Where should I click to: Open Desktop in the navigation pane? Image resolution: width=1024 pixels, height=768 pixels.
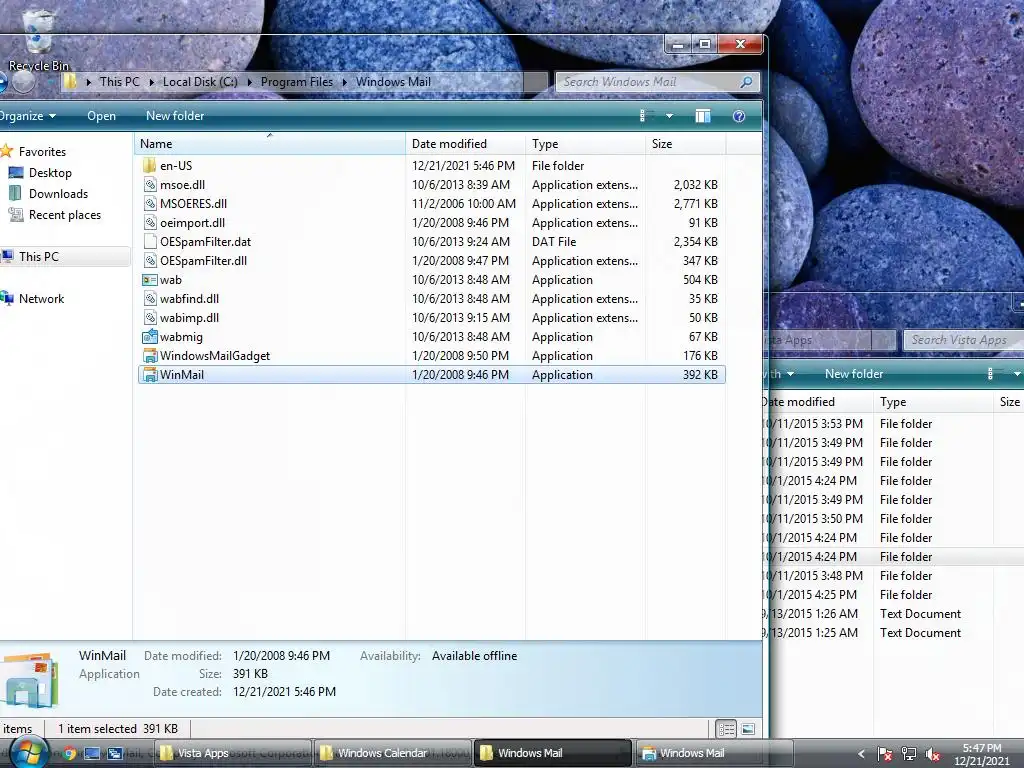tap(50, 172)
